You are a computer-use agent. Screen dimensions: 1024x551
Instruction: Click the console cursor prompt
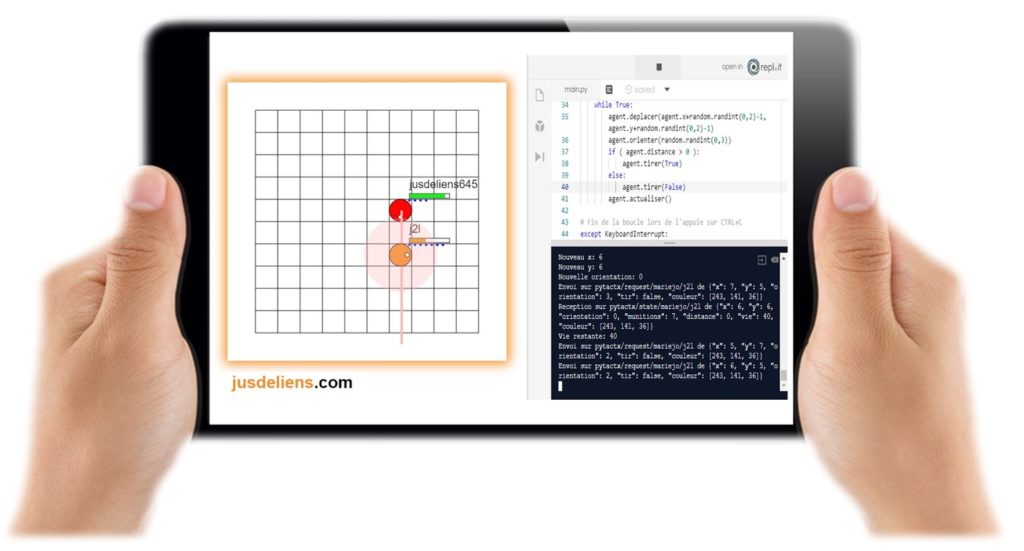[x=560, y=386]
